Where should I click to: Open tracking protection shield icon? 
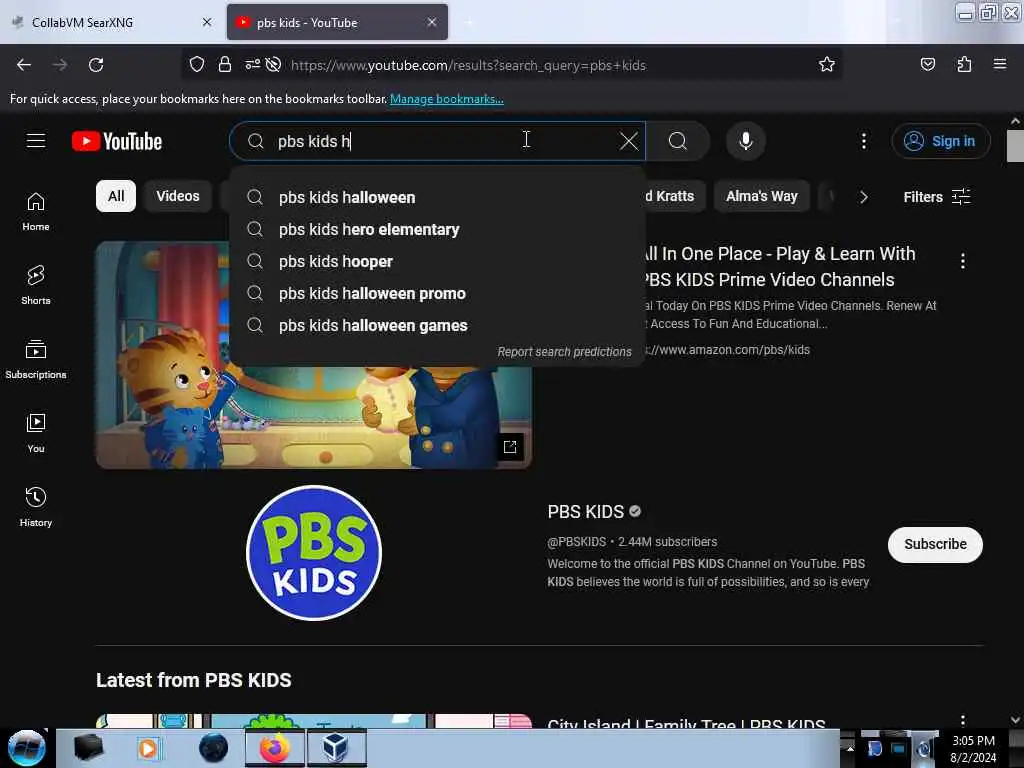pos(197,65)
